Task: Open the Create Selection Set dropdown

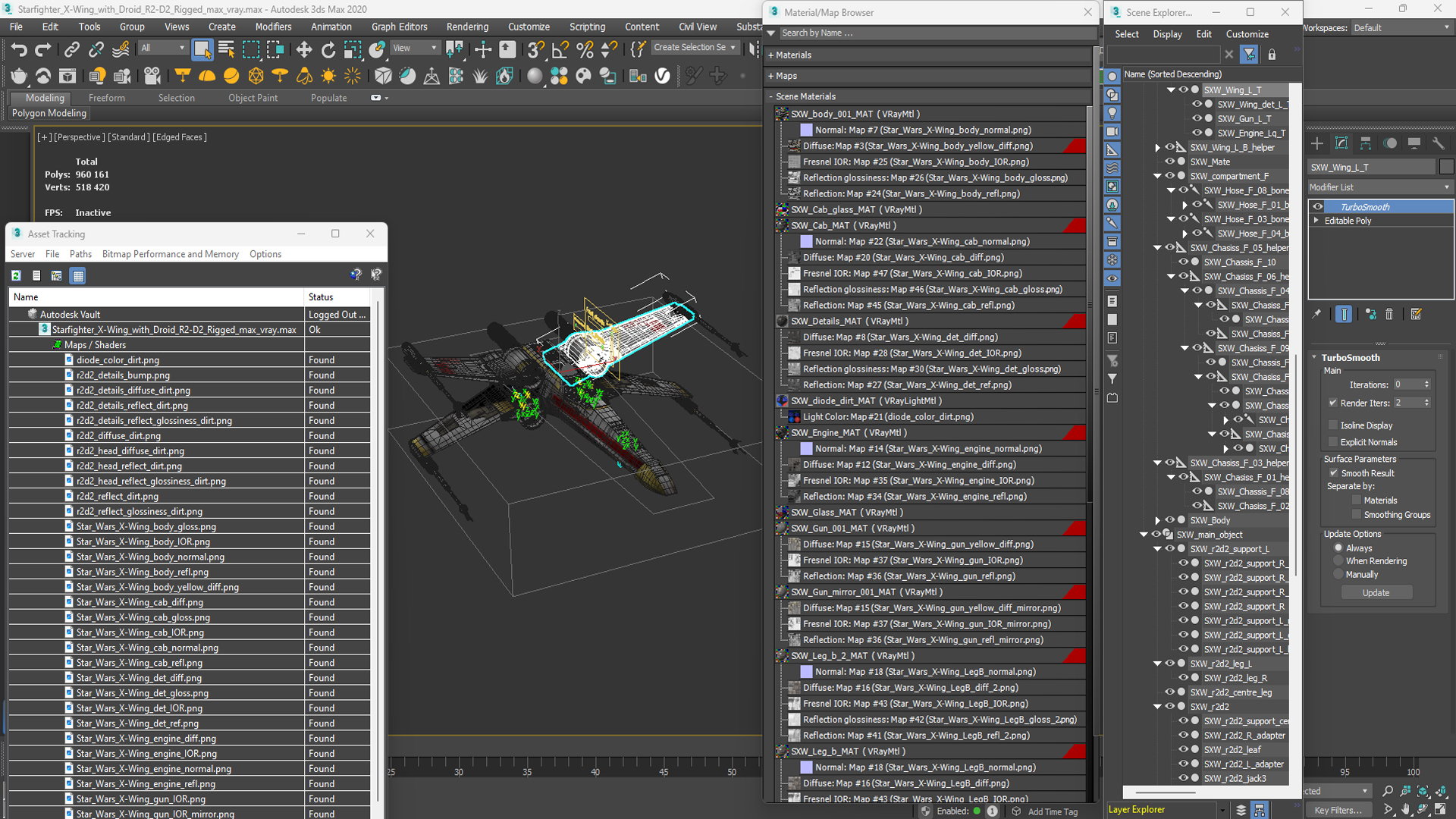Action: (x=694, y=48)
